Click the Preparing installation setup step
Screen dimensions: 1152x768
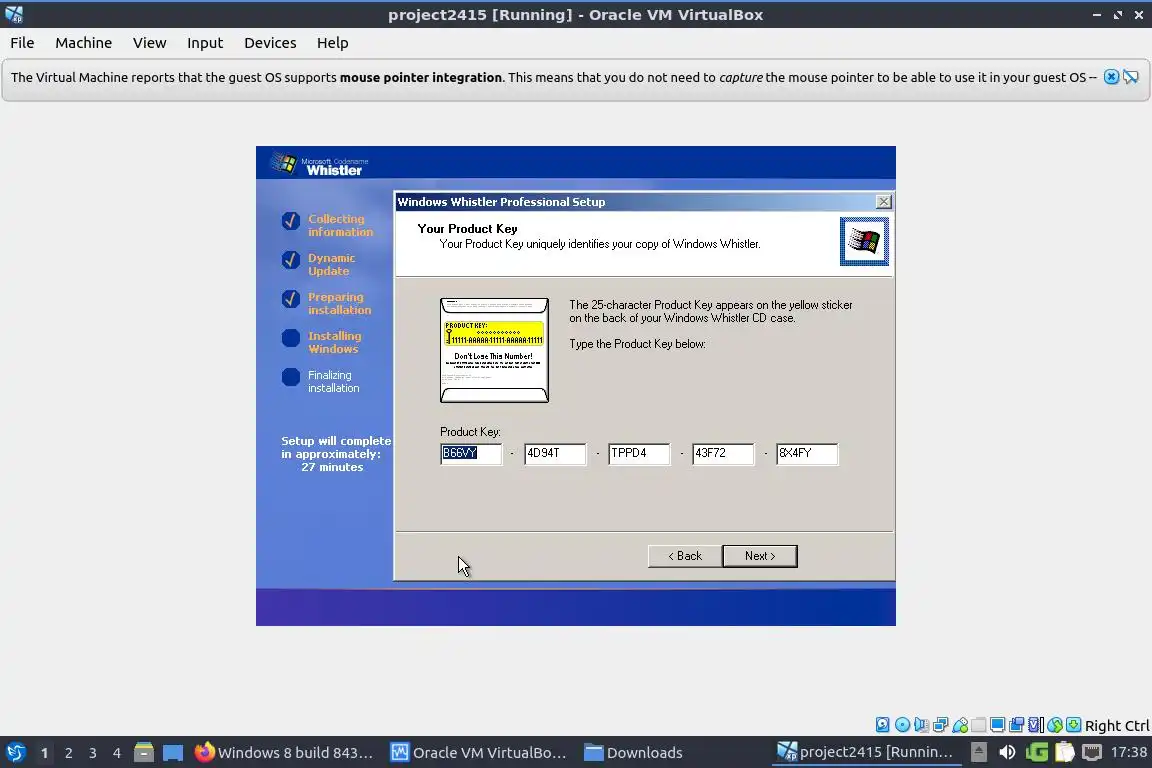pyautogui.click(x=339, y=304)
